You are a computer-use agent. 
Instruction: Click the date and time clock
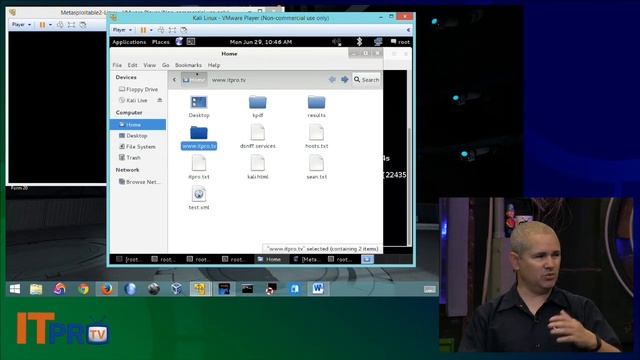[x=260, y=42]
